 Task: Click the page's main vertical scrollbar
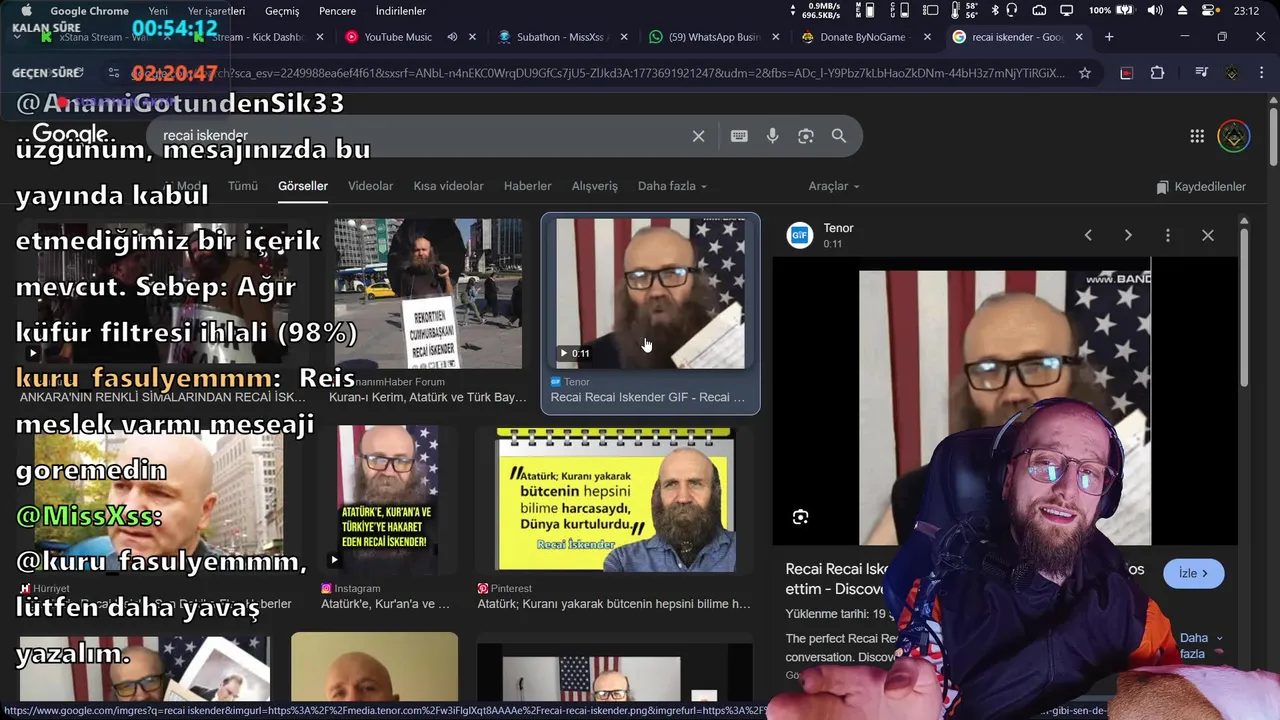1273,135
